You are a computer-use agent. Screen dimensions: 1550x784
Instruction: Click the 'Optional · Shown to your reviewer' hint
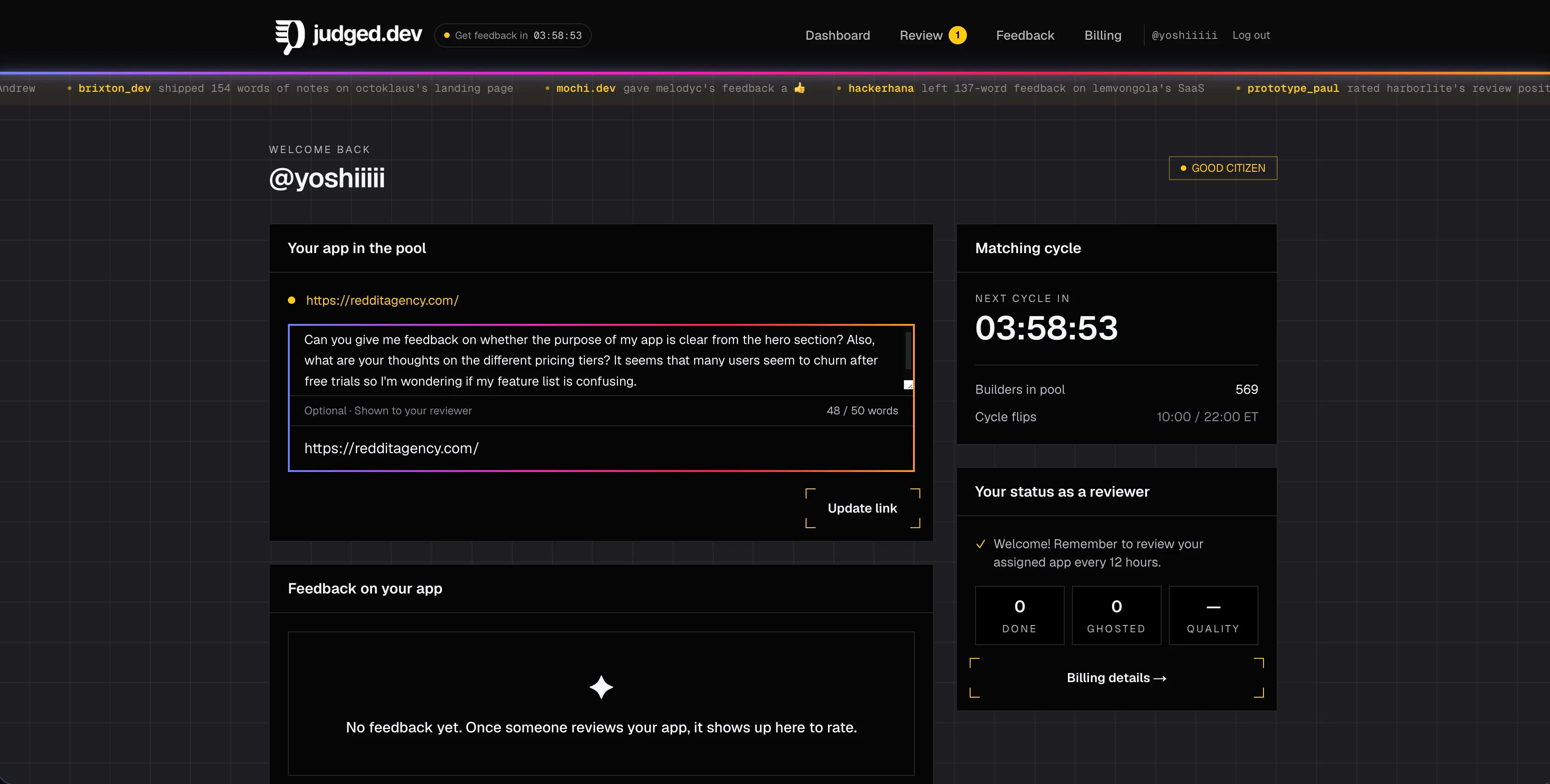coord(387,411)
